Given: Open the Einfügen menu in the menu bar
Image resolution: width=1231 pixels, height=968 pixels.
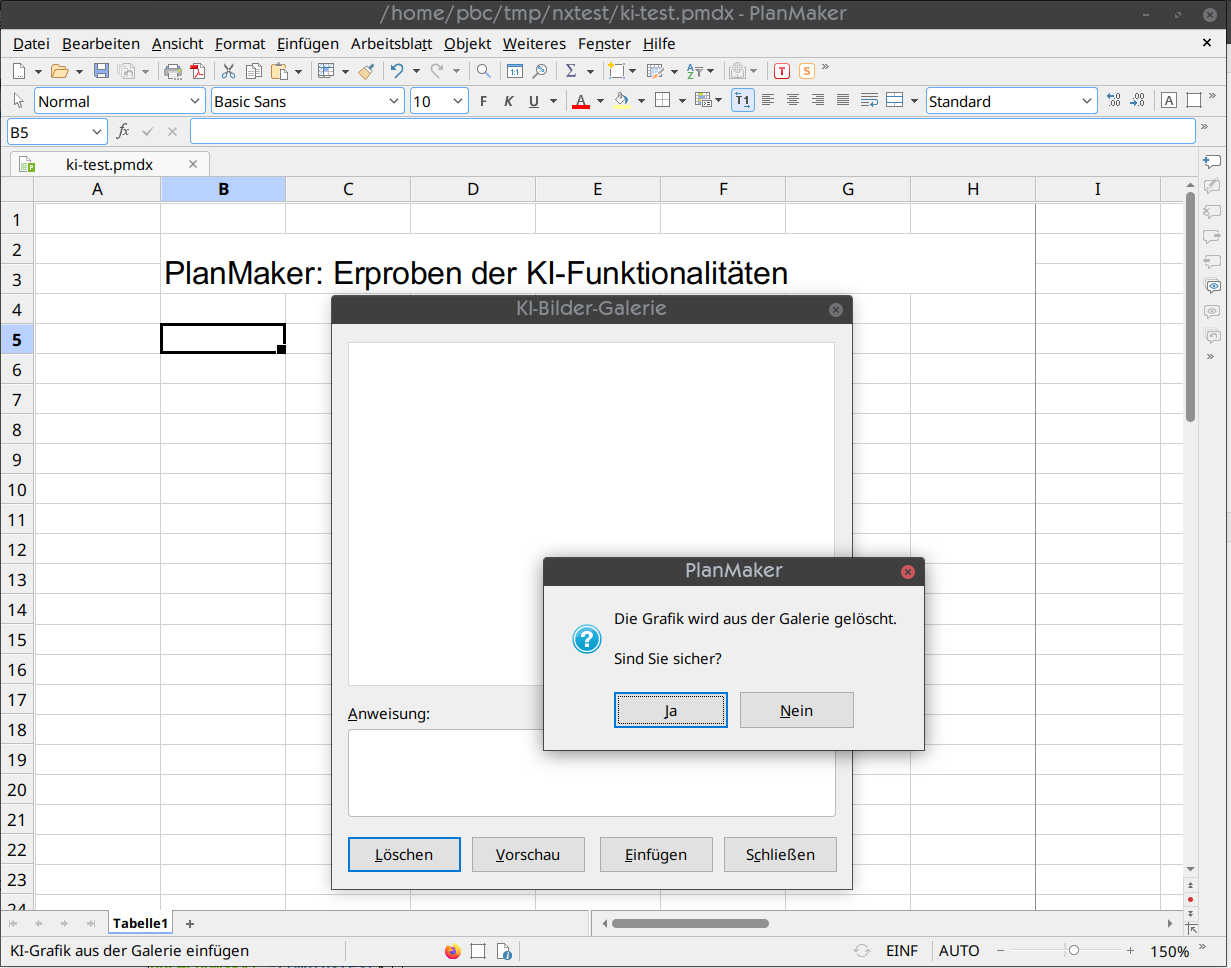Looking at the screenshot, I should click(x=308, y=43).
